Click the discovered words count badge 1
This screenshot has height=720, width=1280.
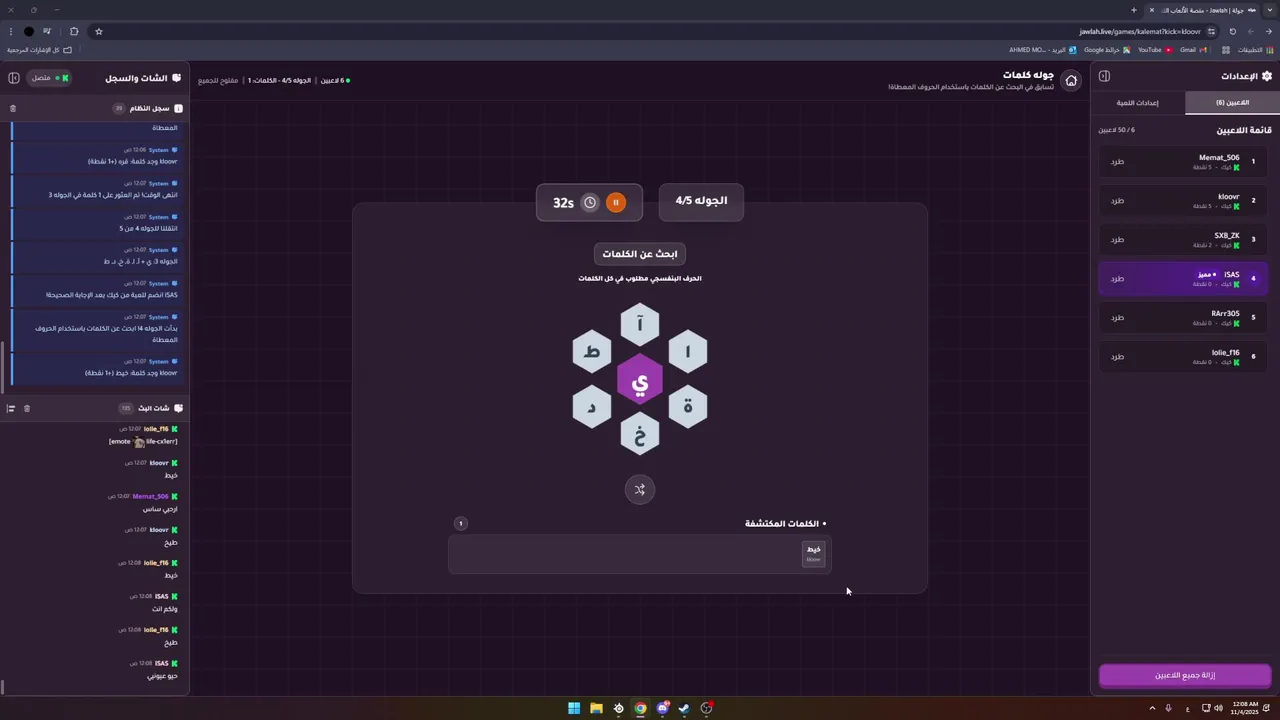point(460,524)
